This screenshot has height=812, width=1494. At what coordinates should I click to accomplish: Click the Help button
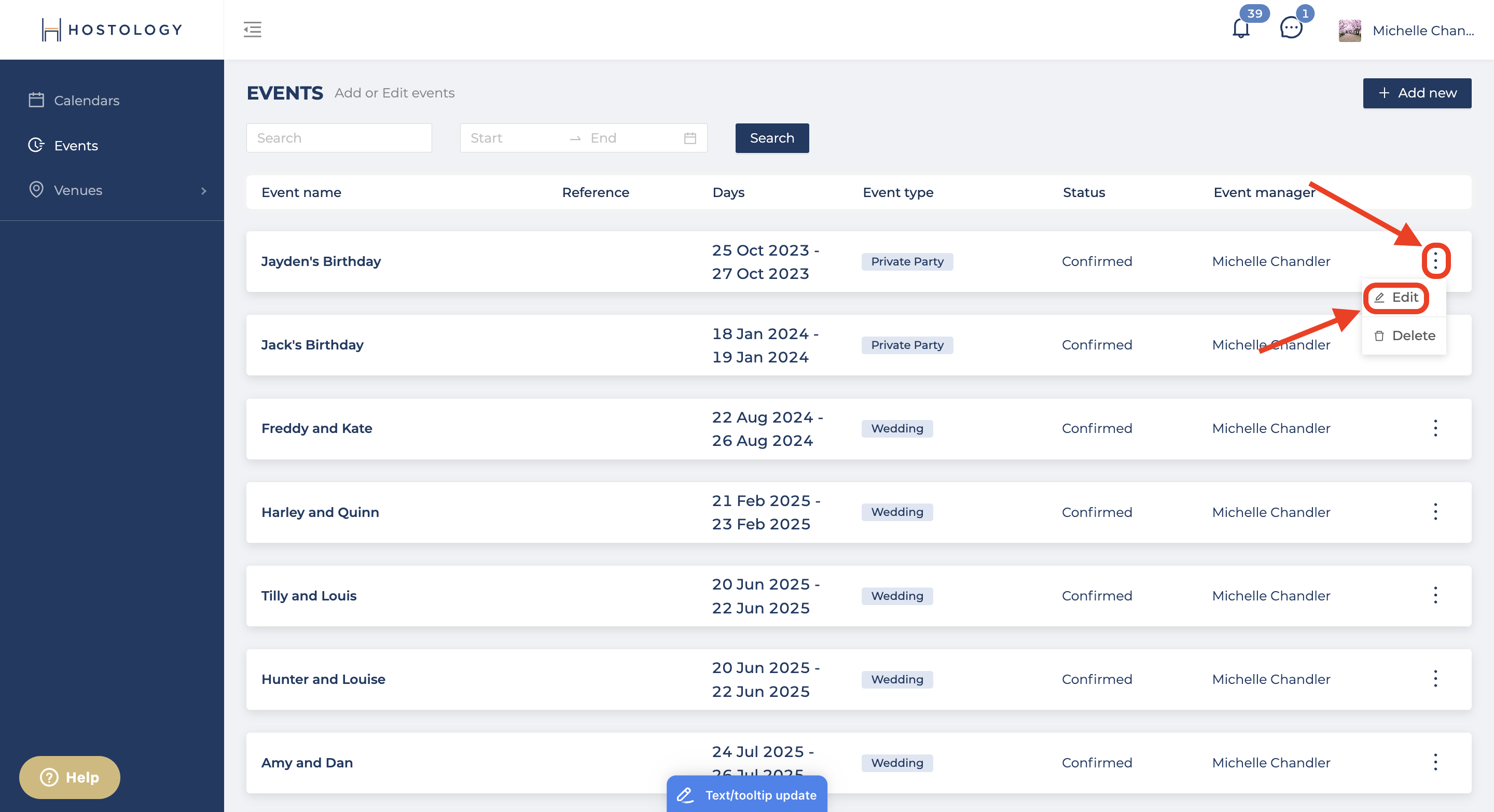pos(70,777)
